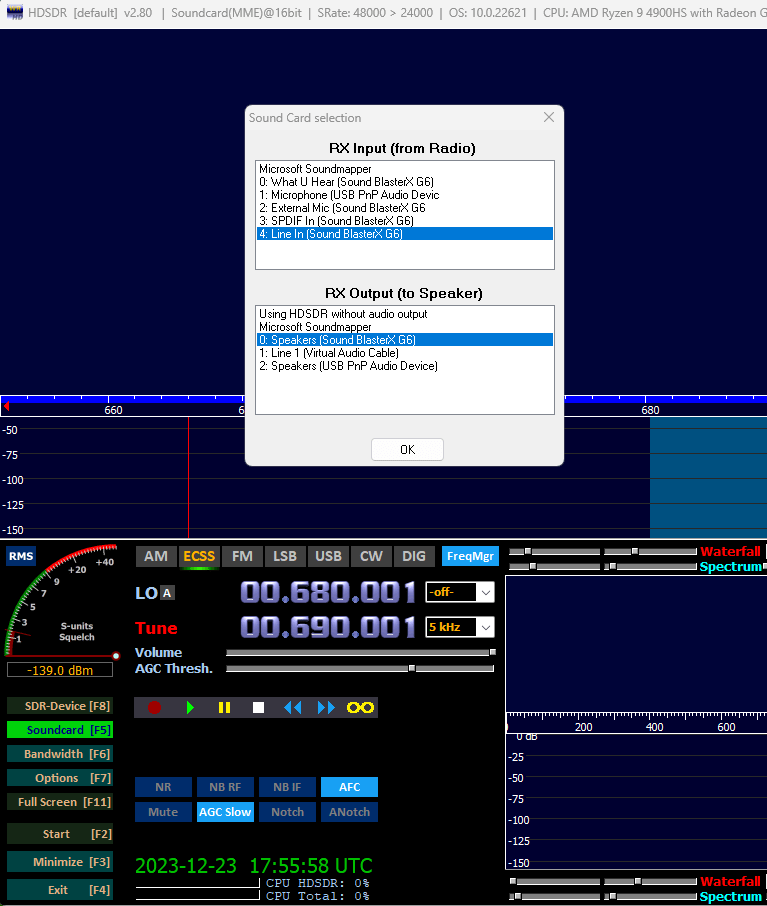Click the Soundcard [F5] button
The height and width of the screenshot is (906, 767).
pyautogui.click(x=60, y=730)
